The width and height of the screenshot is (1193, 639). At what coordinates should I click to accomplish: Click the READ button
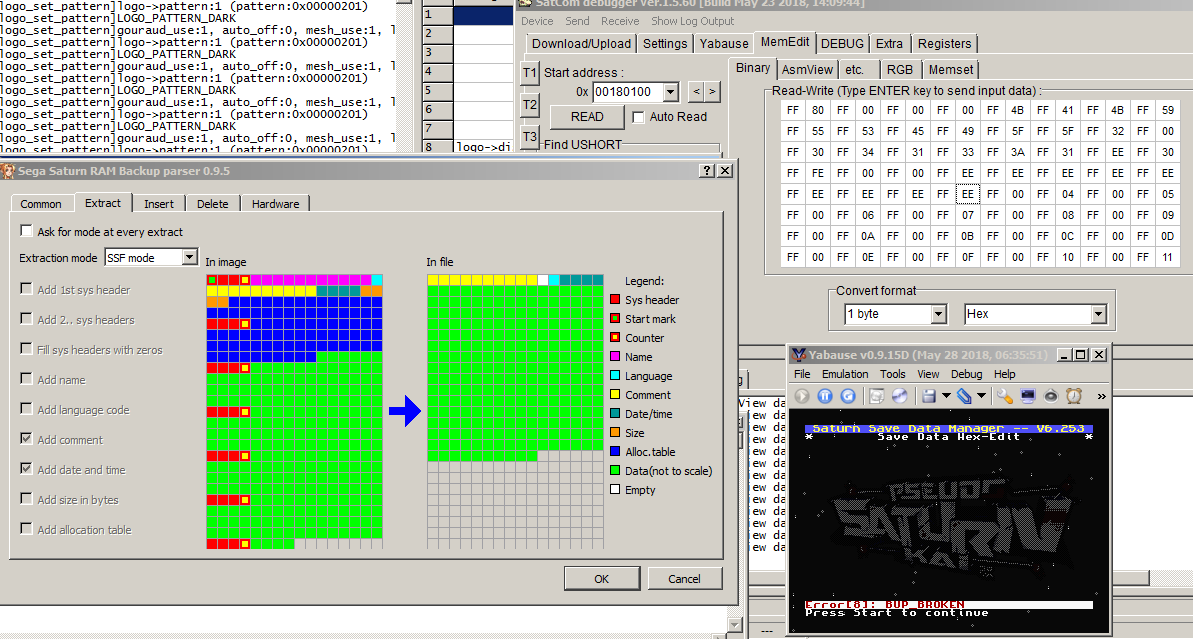(587, 117)
